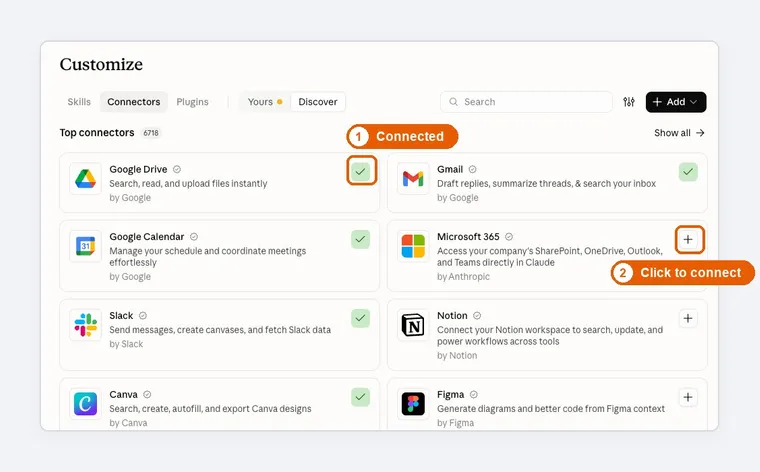Click the verified badge next to Slack
This screenshot has height=472, width=760.
pyautogui.click(x=142, y=315)
